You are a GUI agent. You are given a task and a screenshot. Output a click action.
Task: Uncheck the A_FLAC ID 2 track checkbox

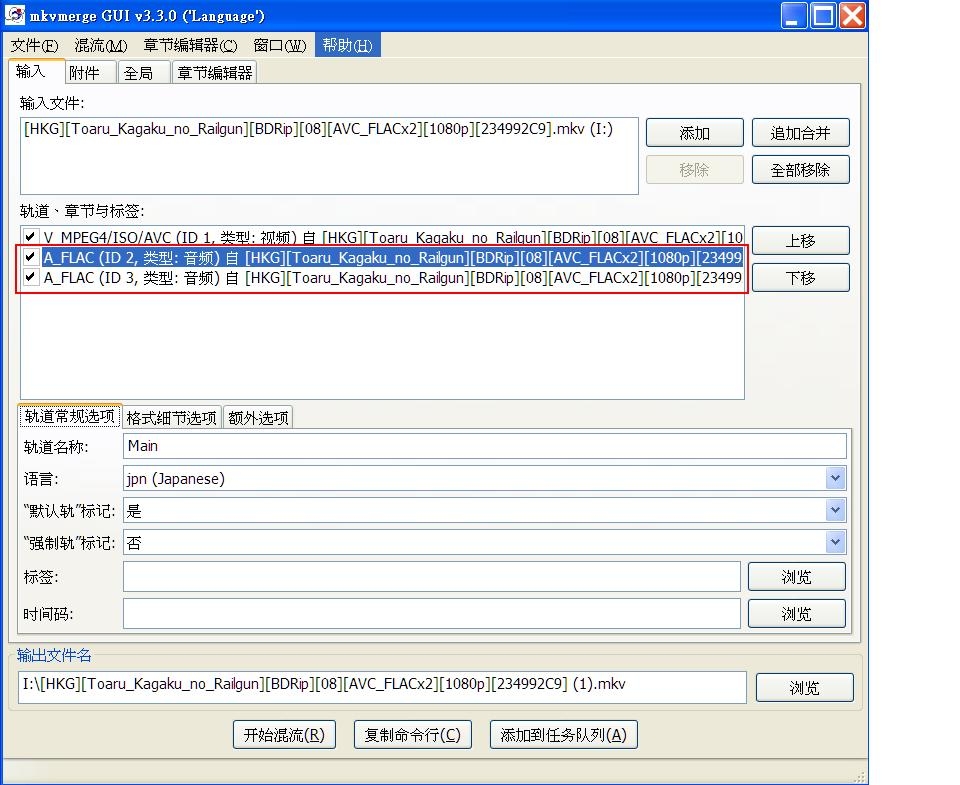point(30,257)
